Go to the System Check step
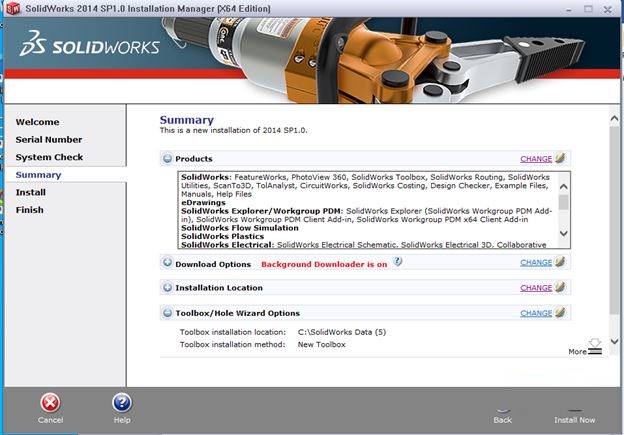The width and height of the screenshot is (624, 435). point(49,157)
